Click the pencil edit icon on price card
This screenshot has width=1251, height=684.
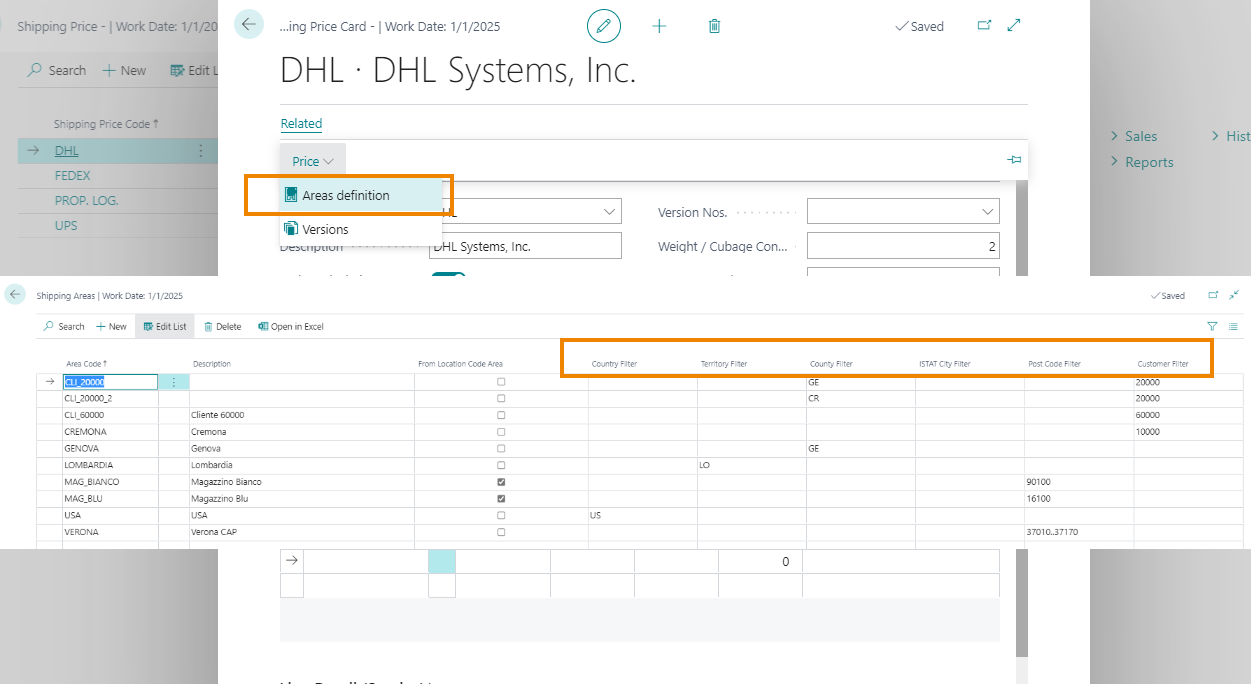(x=603, y=26)
